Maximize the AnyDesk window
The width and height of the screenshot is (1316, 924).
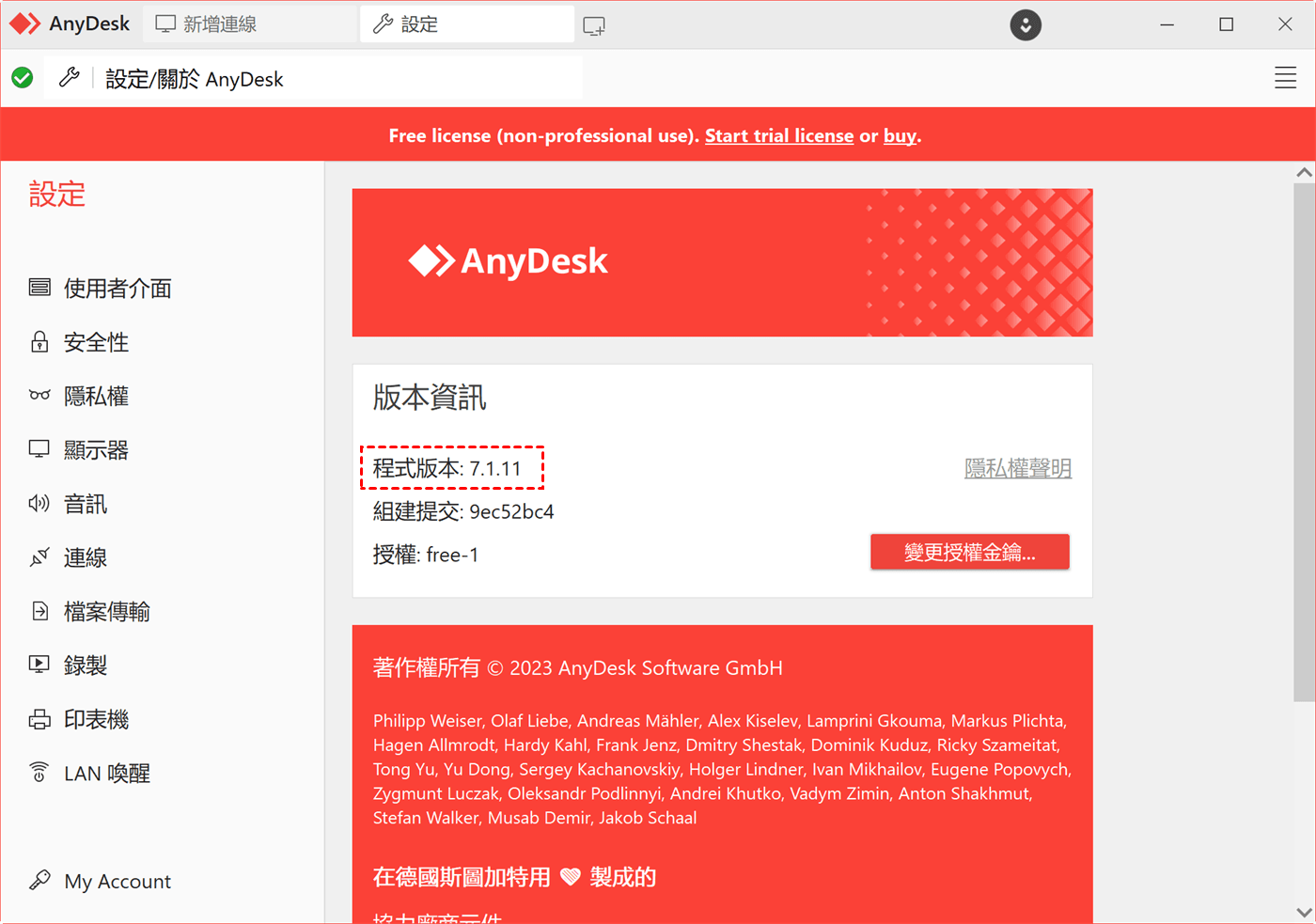tap(1227, 24)
